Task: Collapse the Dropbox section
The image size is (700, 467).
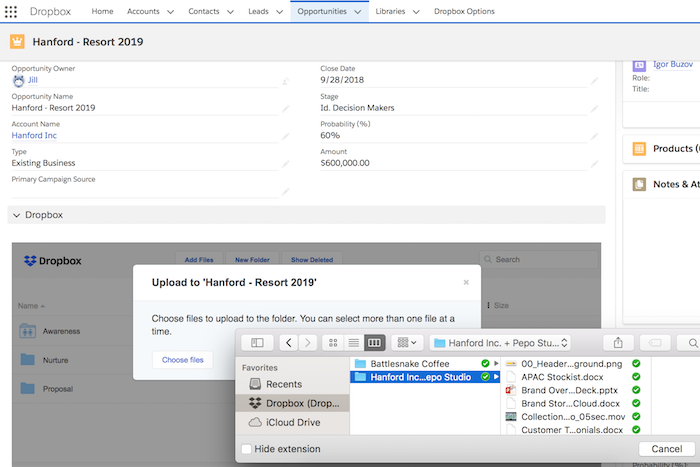Action: 16,215
